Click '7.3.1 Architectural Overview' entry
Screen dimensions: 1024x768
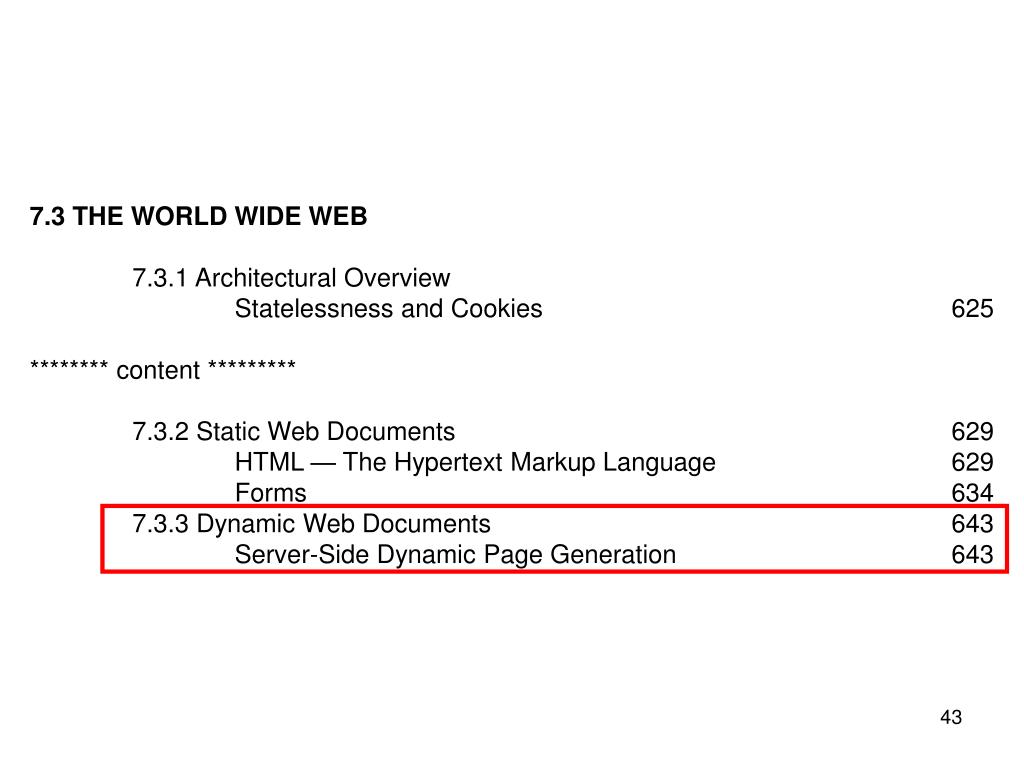[291, 278]
